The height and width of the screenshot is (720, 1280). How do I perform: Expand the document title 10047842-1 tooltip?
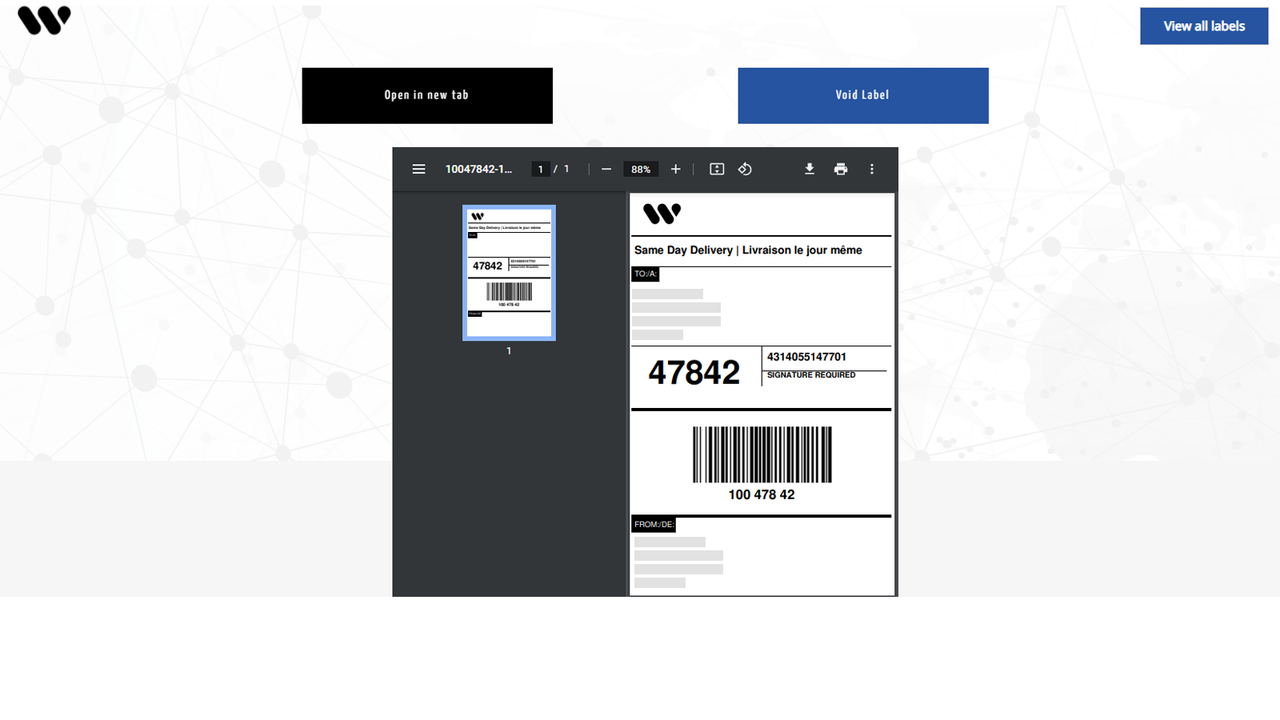(479, 169)
